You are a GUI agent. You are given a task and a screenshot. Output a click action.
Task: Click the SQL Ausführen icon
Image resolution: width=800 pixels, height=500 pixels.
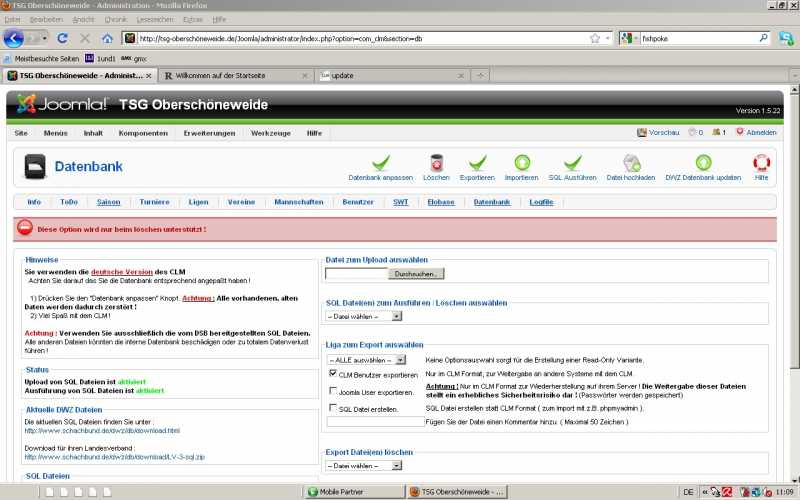coord(572,162)
